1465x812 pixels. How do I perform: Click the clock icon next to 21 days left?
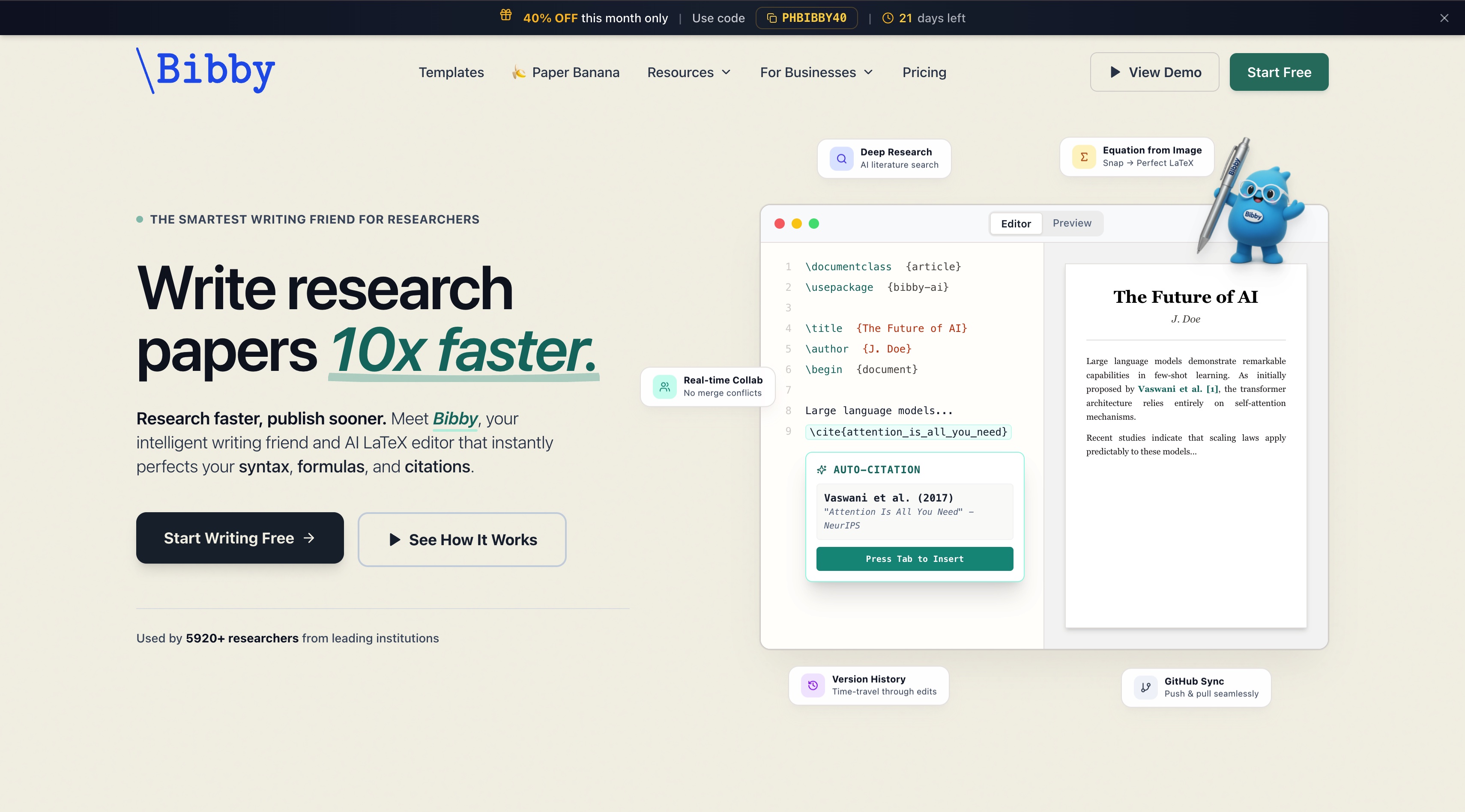pos(887,18)
